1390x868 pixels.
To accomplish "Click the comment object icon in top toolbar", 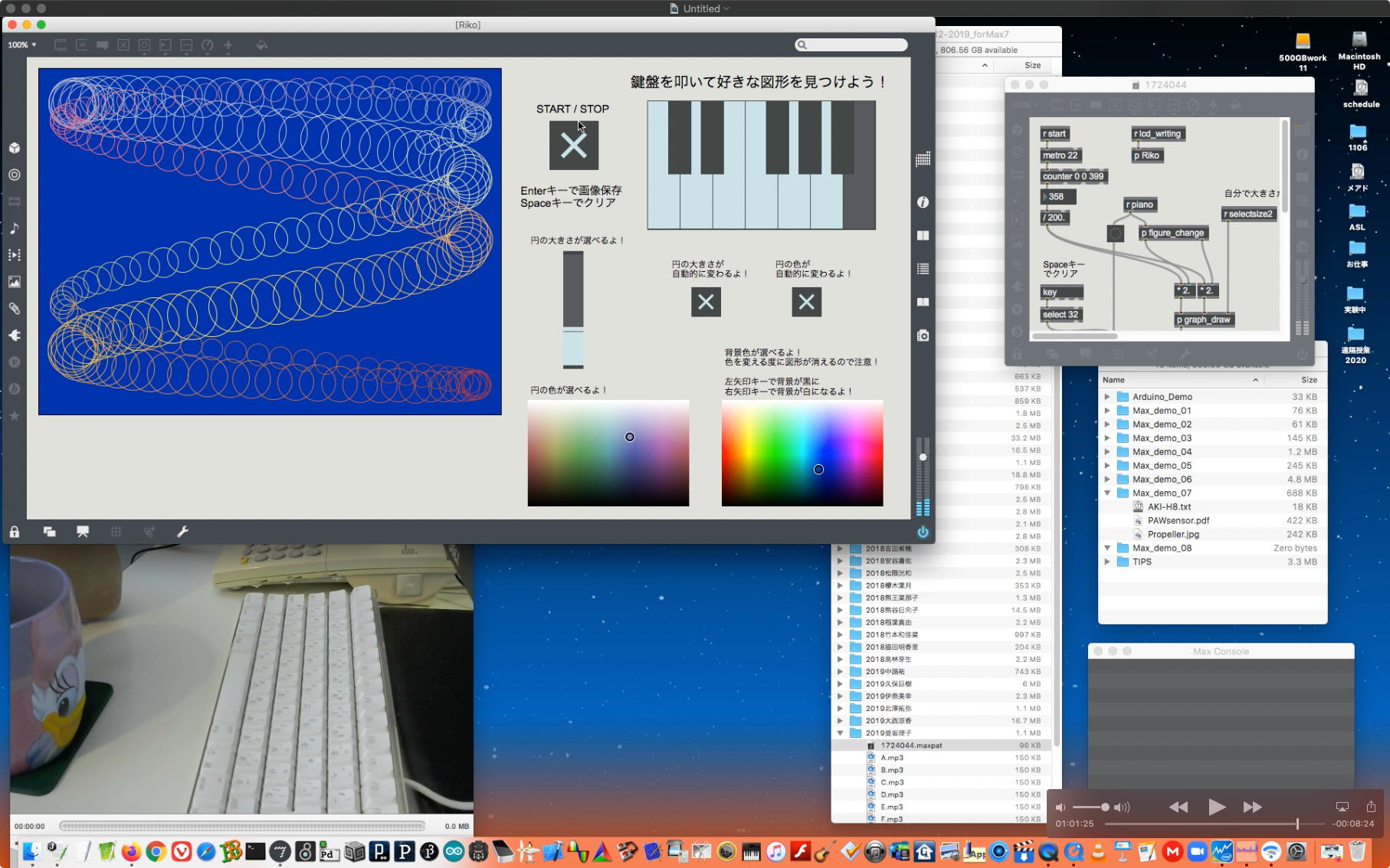I will (x=102, y=45).
